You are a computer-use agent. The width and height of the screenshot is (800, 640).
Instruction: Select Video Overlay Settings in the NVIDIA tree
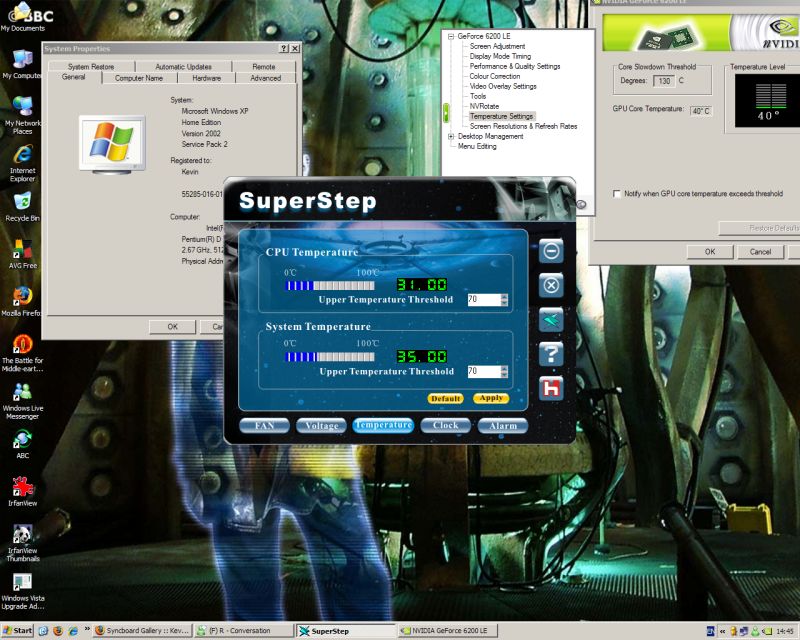click(503, 86)
